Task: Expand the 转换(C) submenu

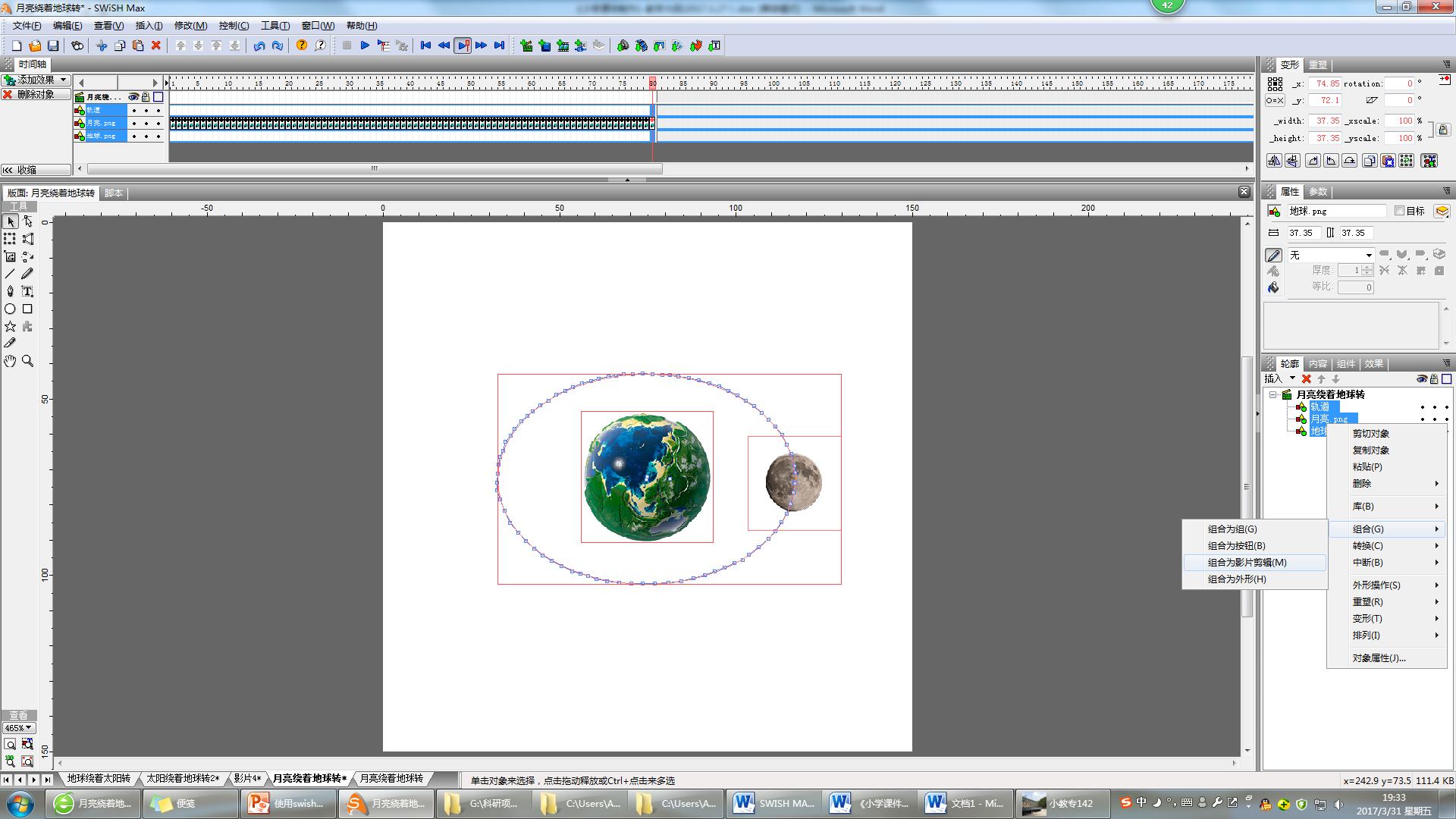Action: 1388,545
